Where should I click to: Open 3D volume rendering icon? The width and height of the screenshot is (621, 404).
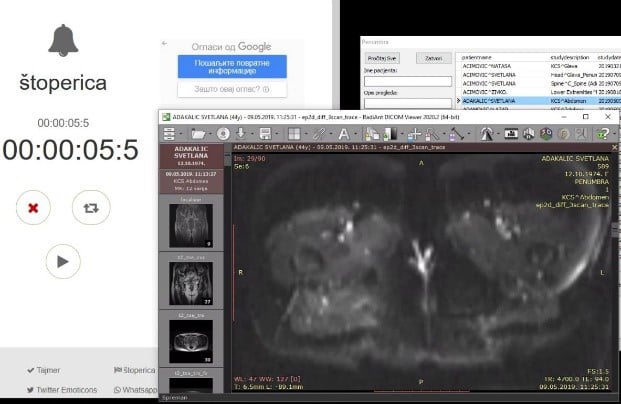point(546,134)
